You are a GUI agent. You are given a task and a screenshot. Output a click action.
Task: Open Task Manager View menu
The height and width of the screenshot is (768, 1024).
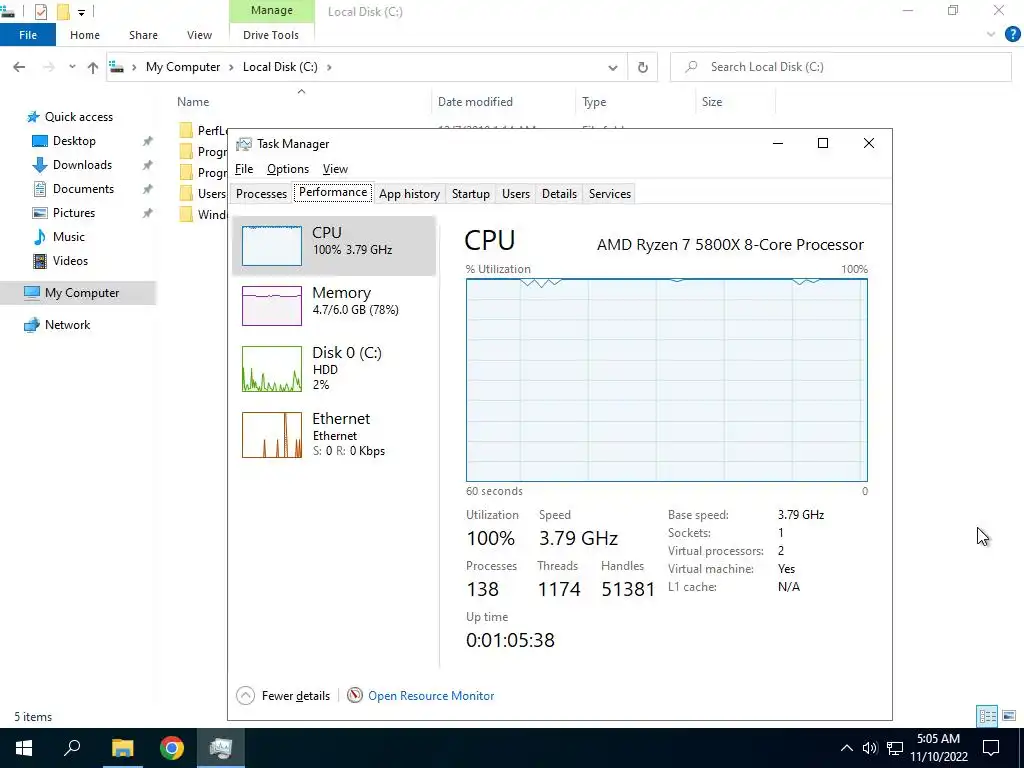pos(335,169)
